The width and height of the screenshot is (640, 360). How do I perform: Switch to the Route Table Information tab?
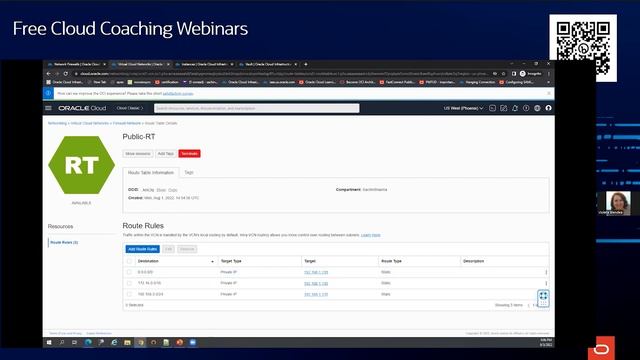tap(151, 173)
